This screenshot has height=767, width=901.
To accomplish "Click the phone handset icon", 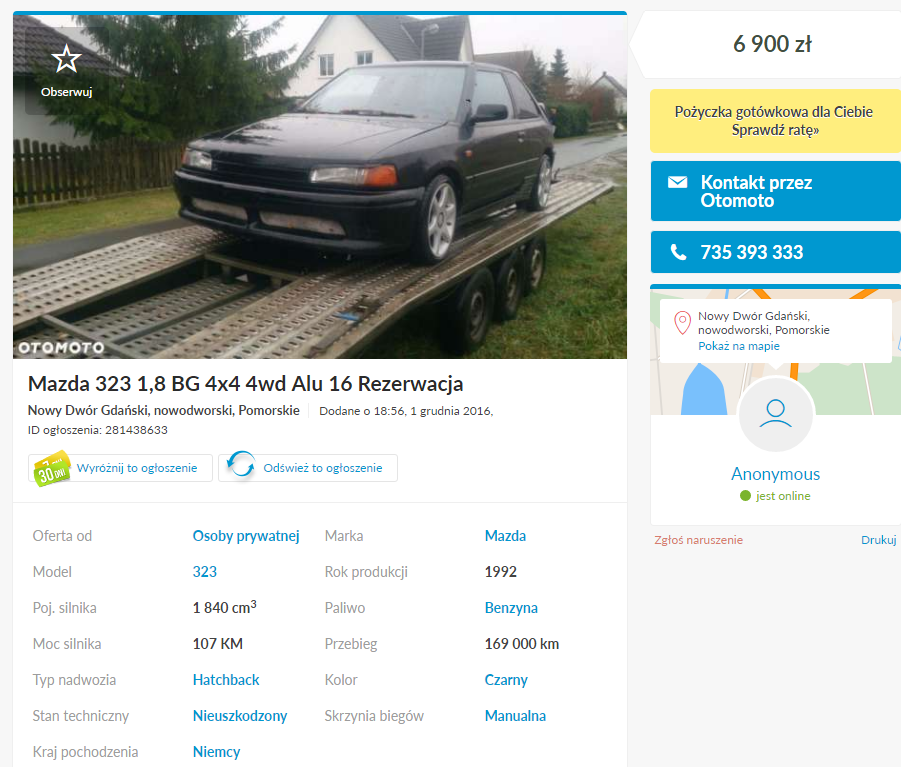I will 678,252.
